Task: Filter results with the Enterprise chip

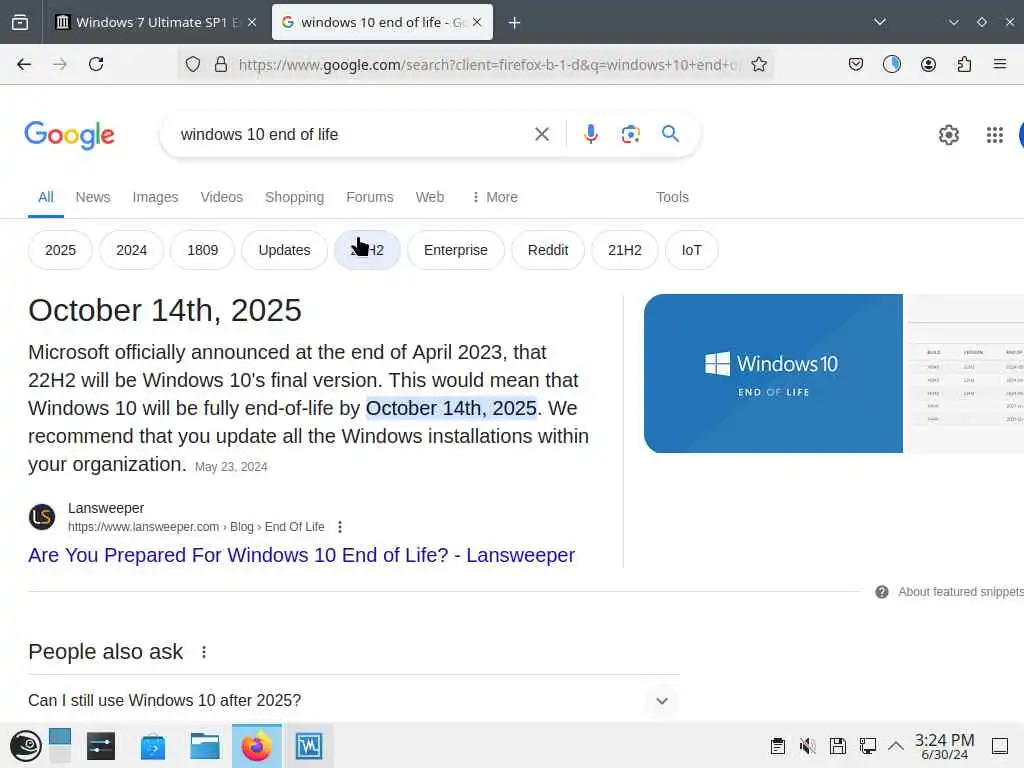Action: [455, 250]
